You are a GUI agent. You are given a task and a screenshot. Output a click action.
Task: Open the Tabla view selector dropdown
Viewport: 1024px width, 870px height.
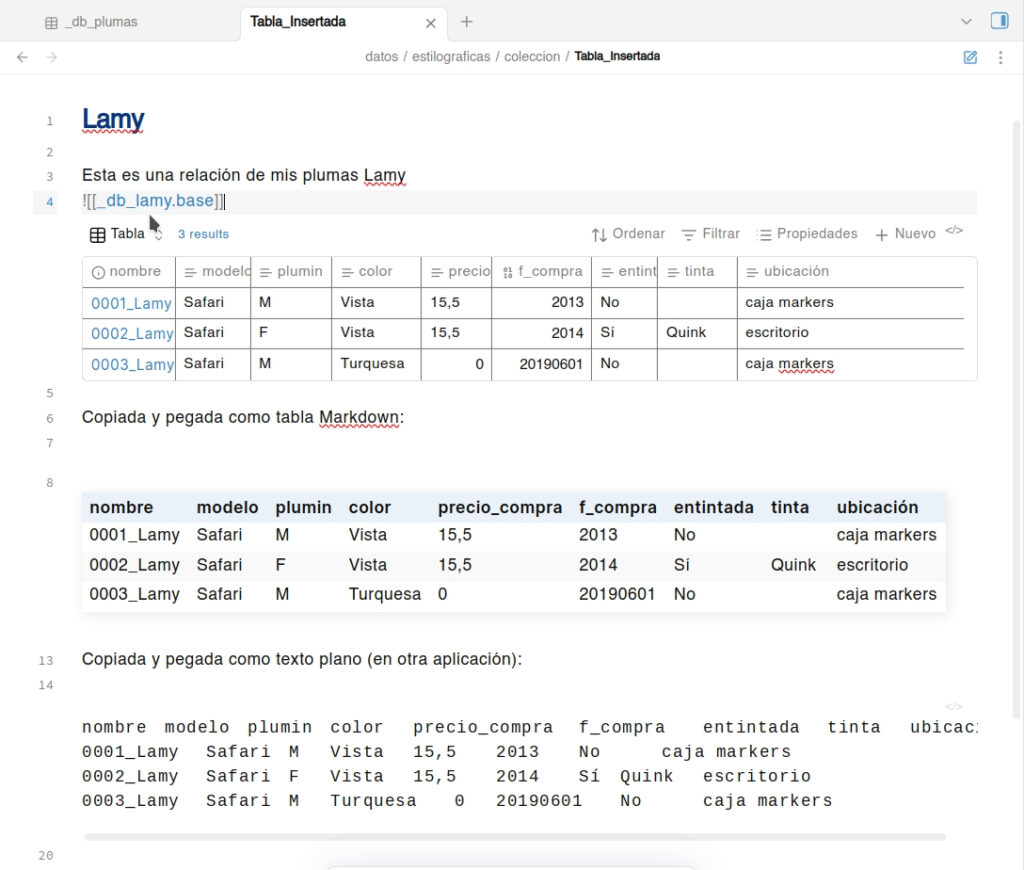tap(126, 234)
